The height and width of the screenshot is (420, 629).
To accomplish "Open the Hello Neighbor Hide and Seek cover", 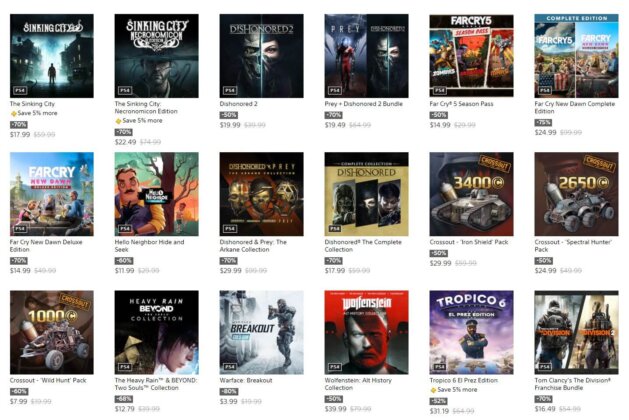I will click(156, 194).
